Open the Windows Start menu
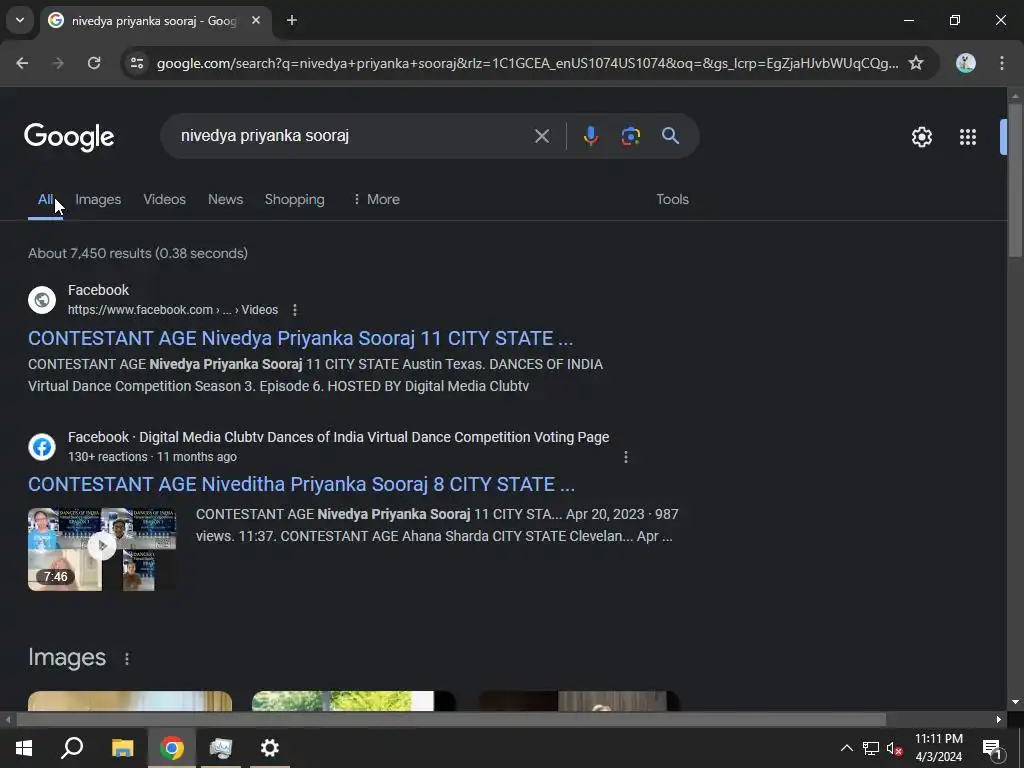 (24, 748)
